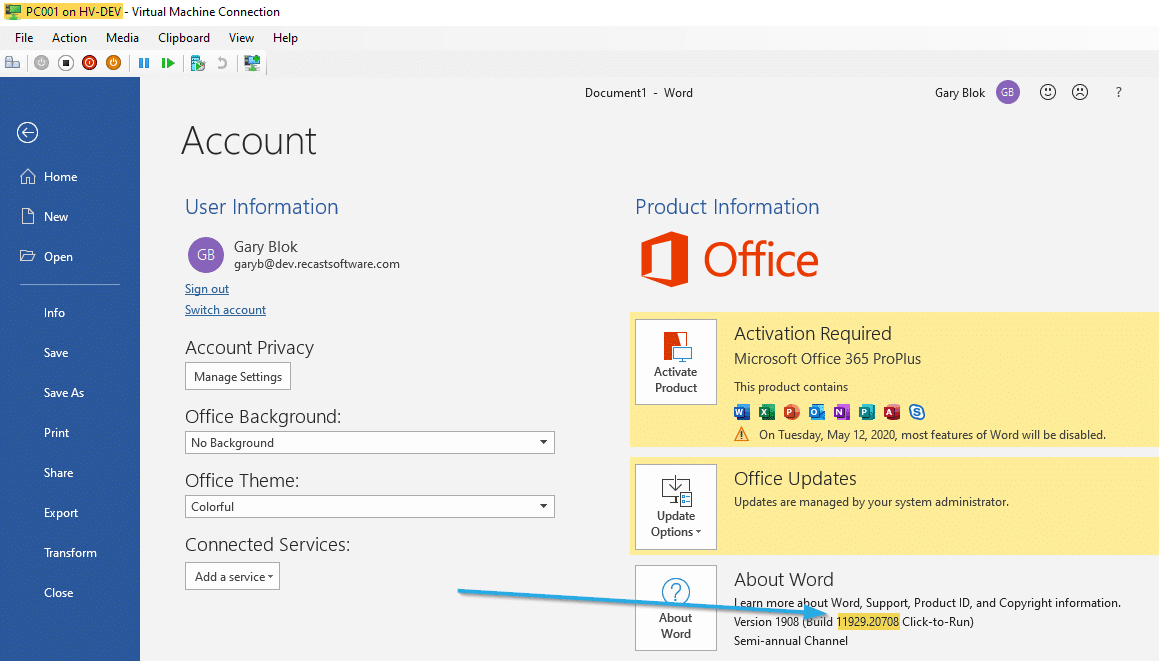Click the frown feedback face icon

coord(1080,92)
